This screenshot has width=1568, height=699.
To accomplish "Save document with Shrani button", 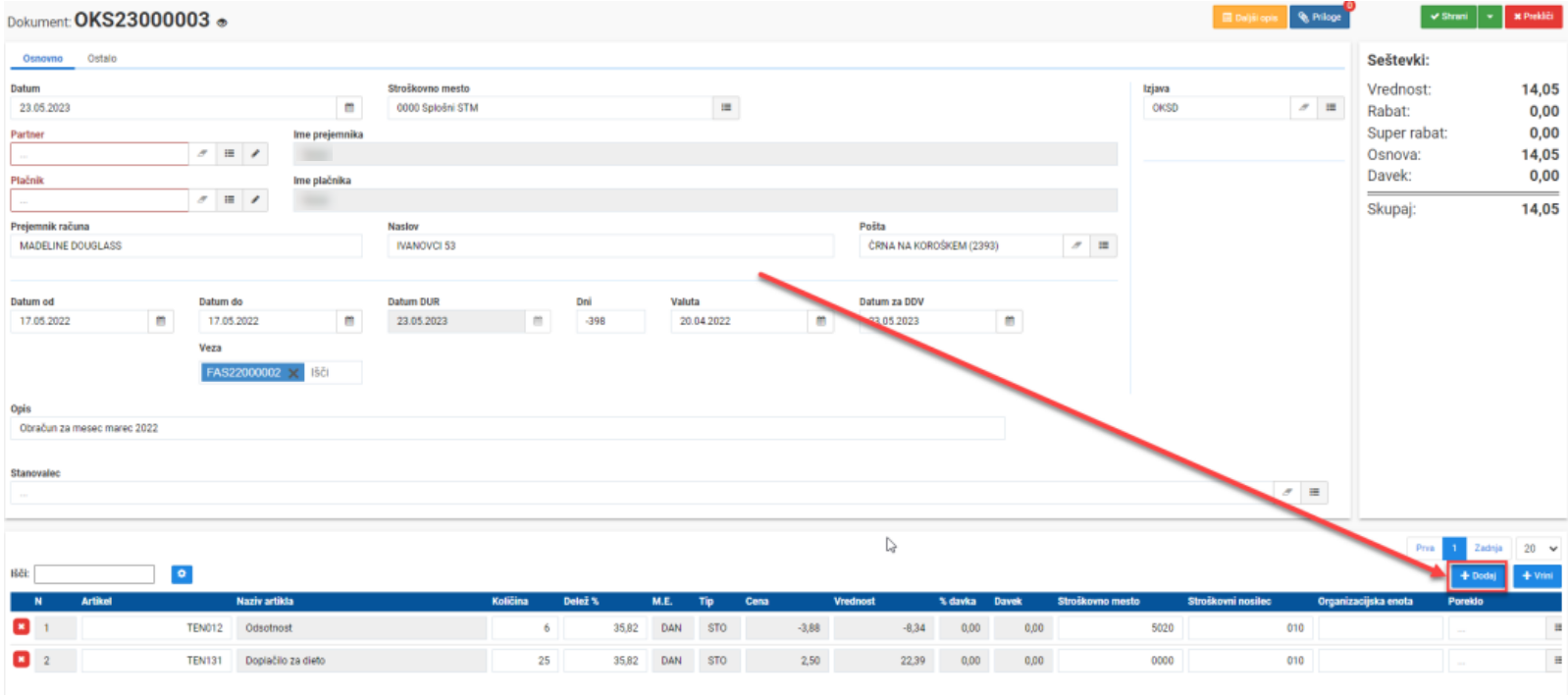I will tap(1448, 17).
